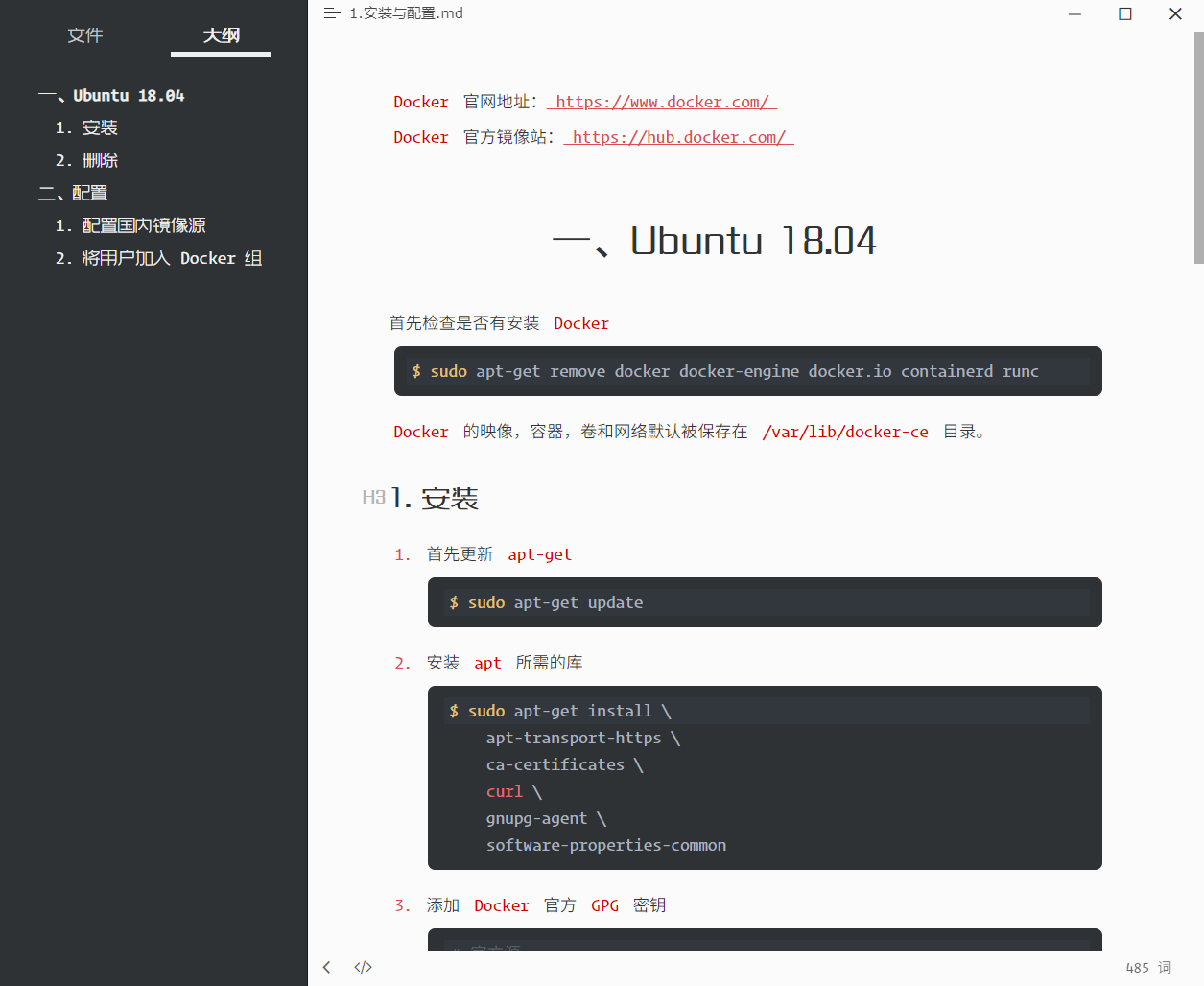Switch to the 文件 tab
The height and width of the screenshot is (986, 1204).
click(x=85, y=35)
